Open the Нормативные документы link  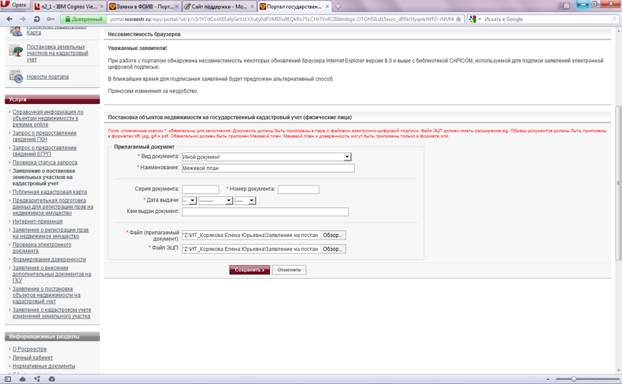point(44,366)
